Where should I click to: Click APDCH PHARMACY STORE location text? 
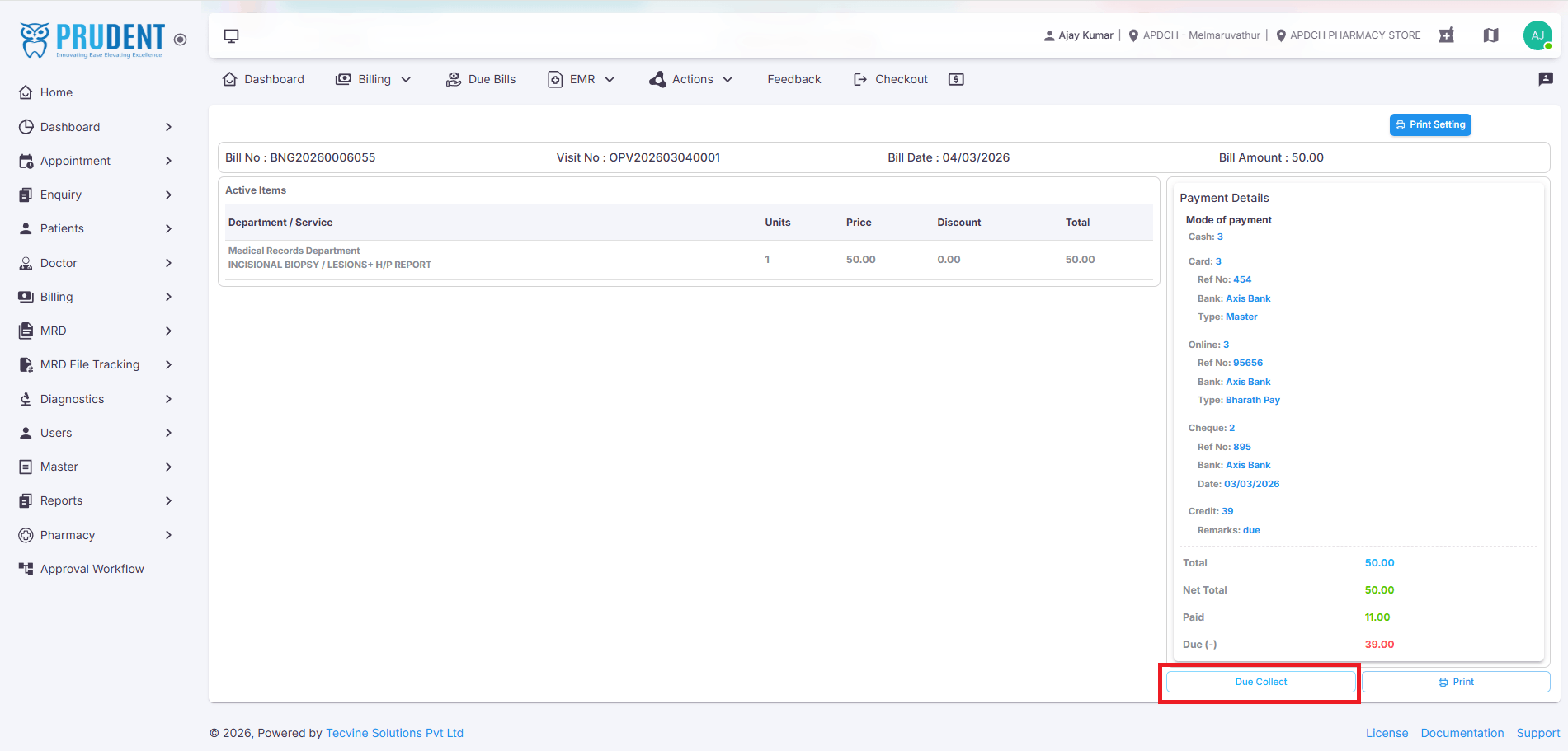pos(1355,35)
